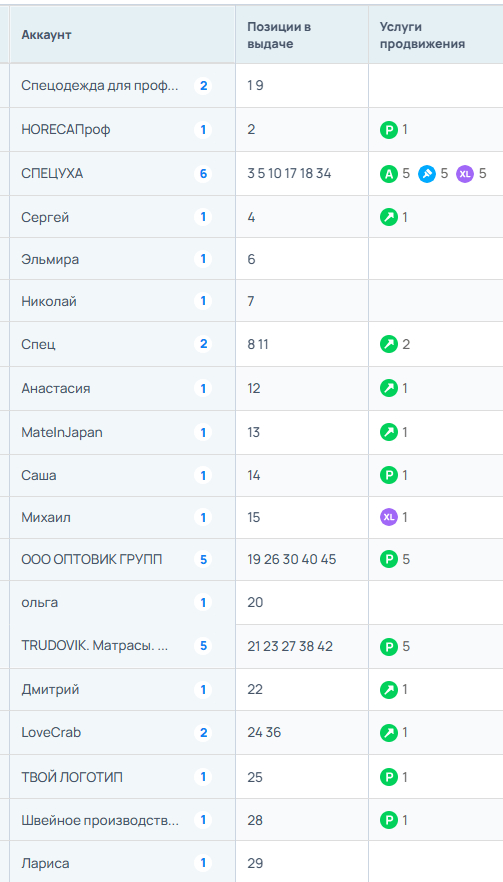Click the green A icon in СПЕЦУХА row
This screenshot has width=503, height=882.
pyautogui.click(x=389, y=174)
